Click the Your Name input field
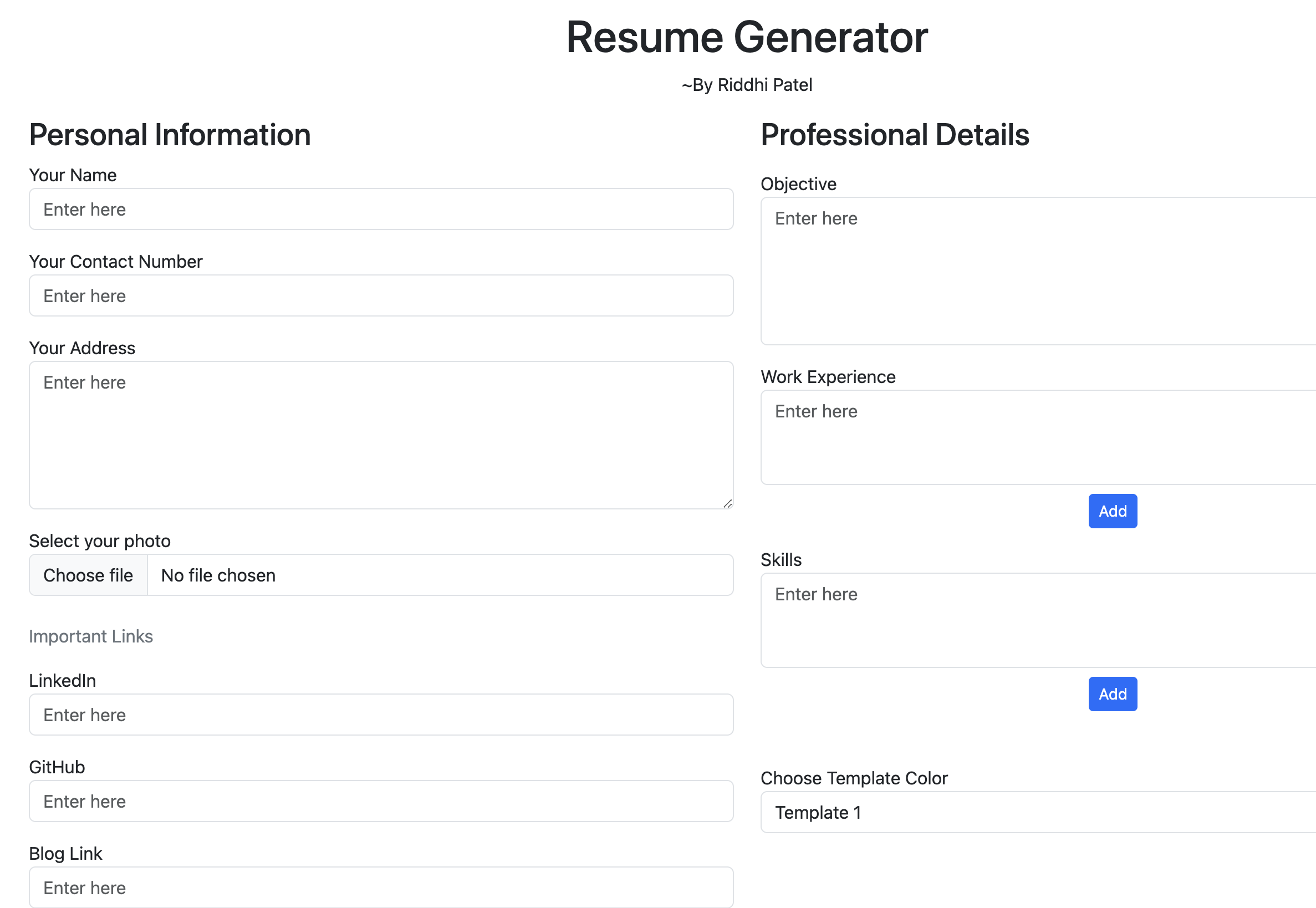 (380, 209)
